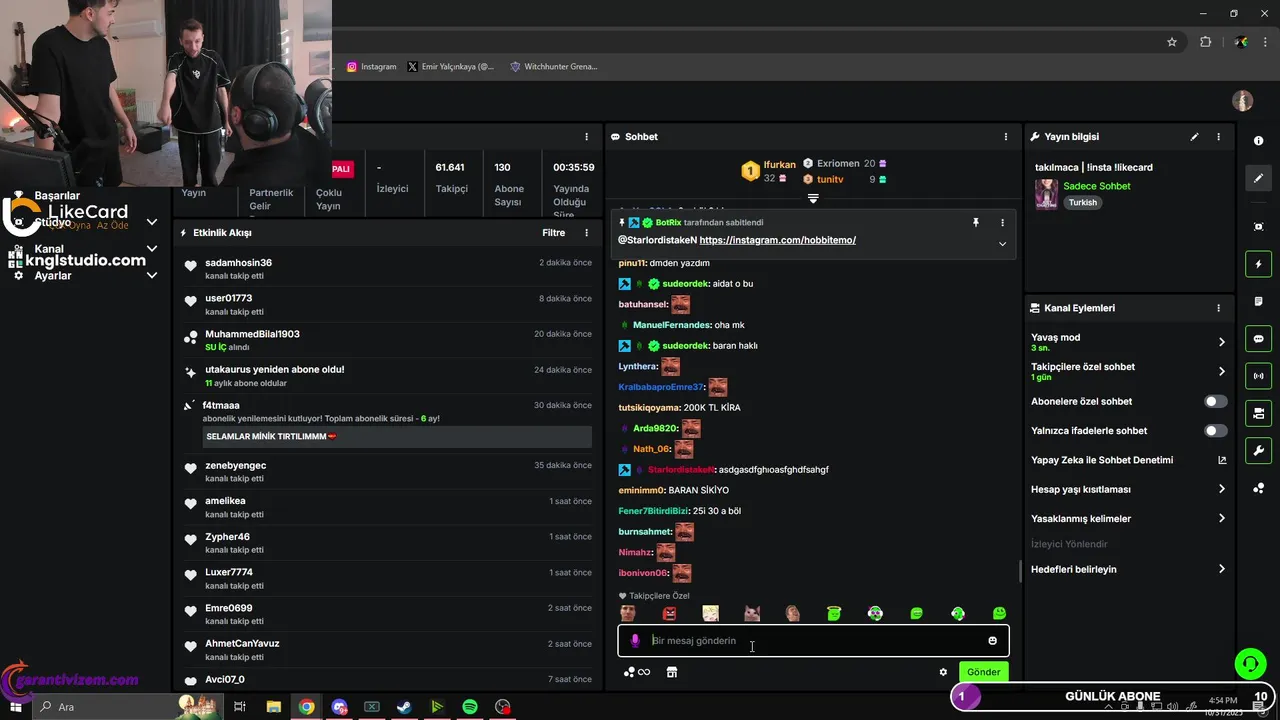Image resolution: width=1280 pixels, height=720 pixels.
Task: Open the Witchhunter Grena browser tab
Action: click(x=554, y=67)
